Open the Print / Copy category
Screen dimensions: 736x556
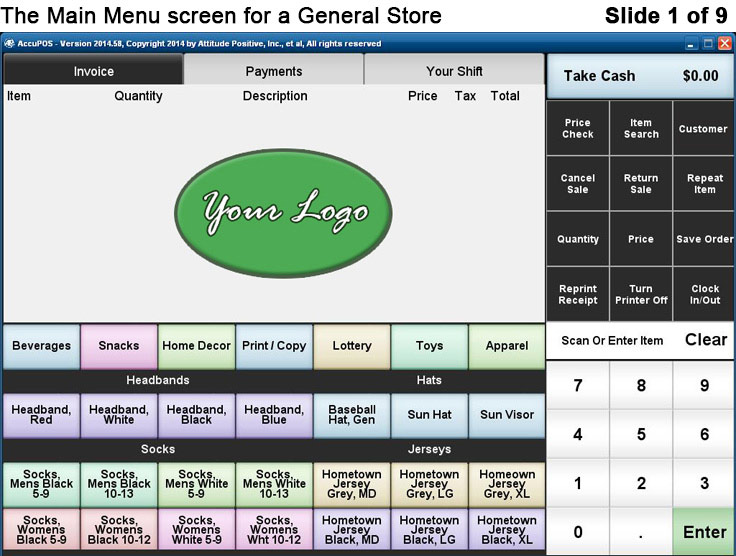(x=274, y=346)
